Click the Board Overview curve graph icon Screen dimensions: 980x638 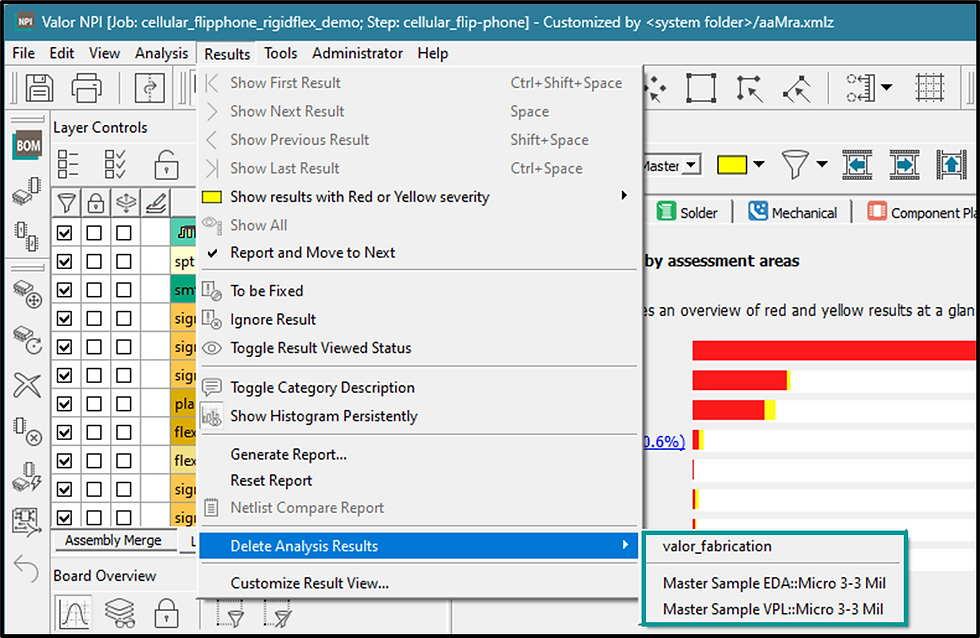point(74,612)
